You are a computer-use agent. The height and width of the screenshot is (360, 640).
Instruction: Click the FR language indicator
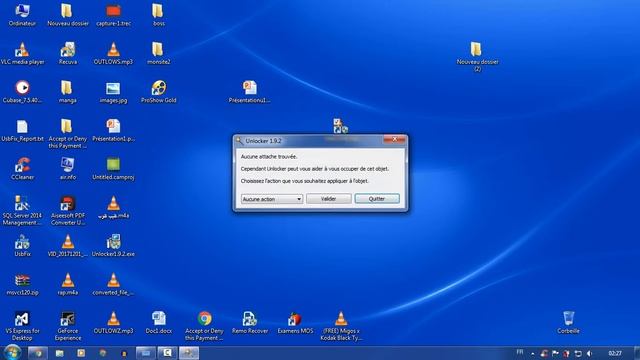pos(520,352)
